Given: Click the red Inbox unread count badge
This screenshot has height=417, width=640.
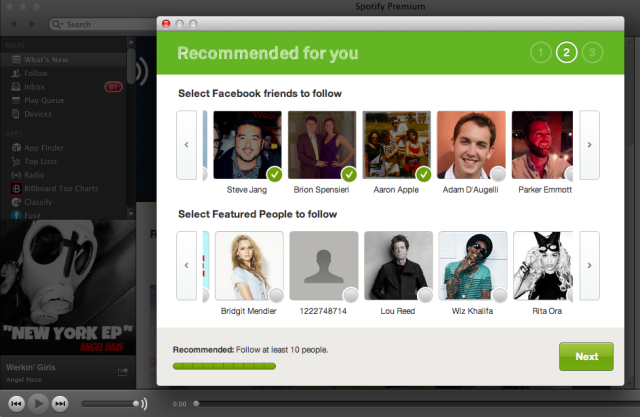Looking at the screenshot, I should pos(113,87).
